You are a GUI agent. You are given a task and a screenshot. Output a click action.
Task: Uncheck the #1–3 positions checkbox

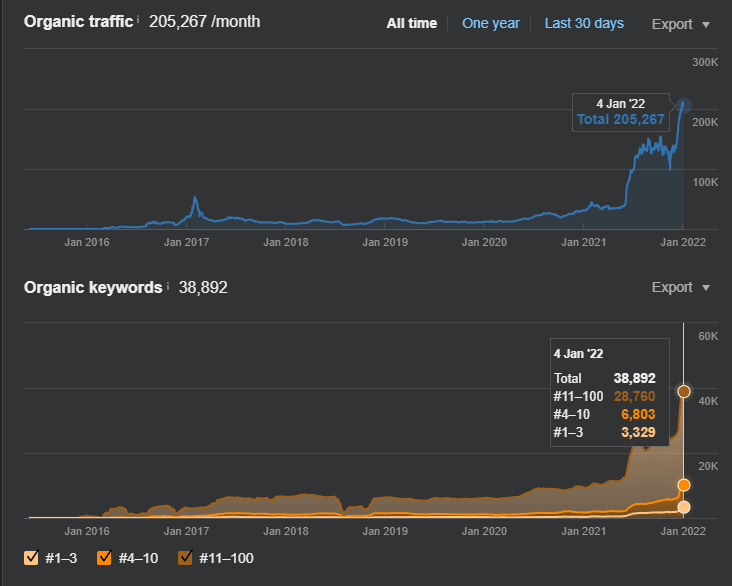click(x=31, y=558)
